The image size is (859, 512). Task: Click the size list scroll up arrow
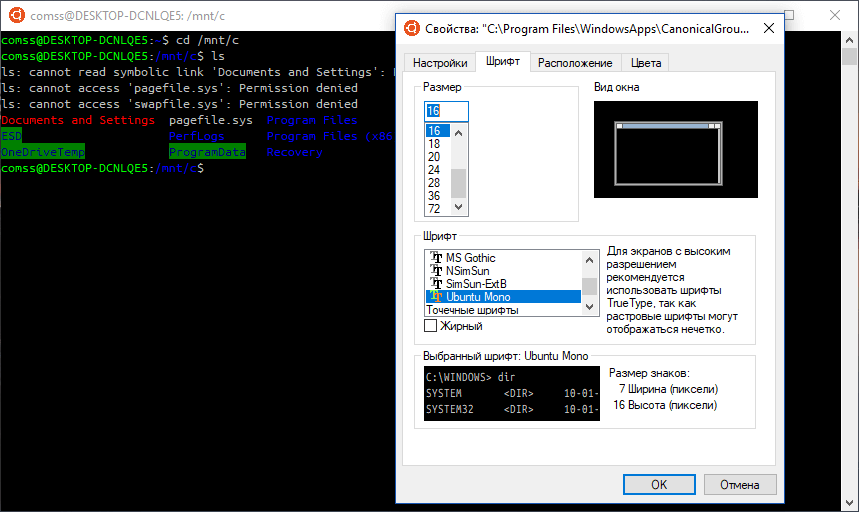[x=459, y=133]
